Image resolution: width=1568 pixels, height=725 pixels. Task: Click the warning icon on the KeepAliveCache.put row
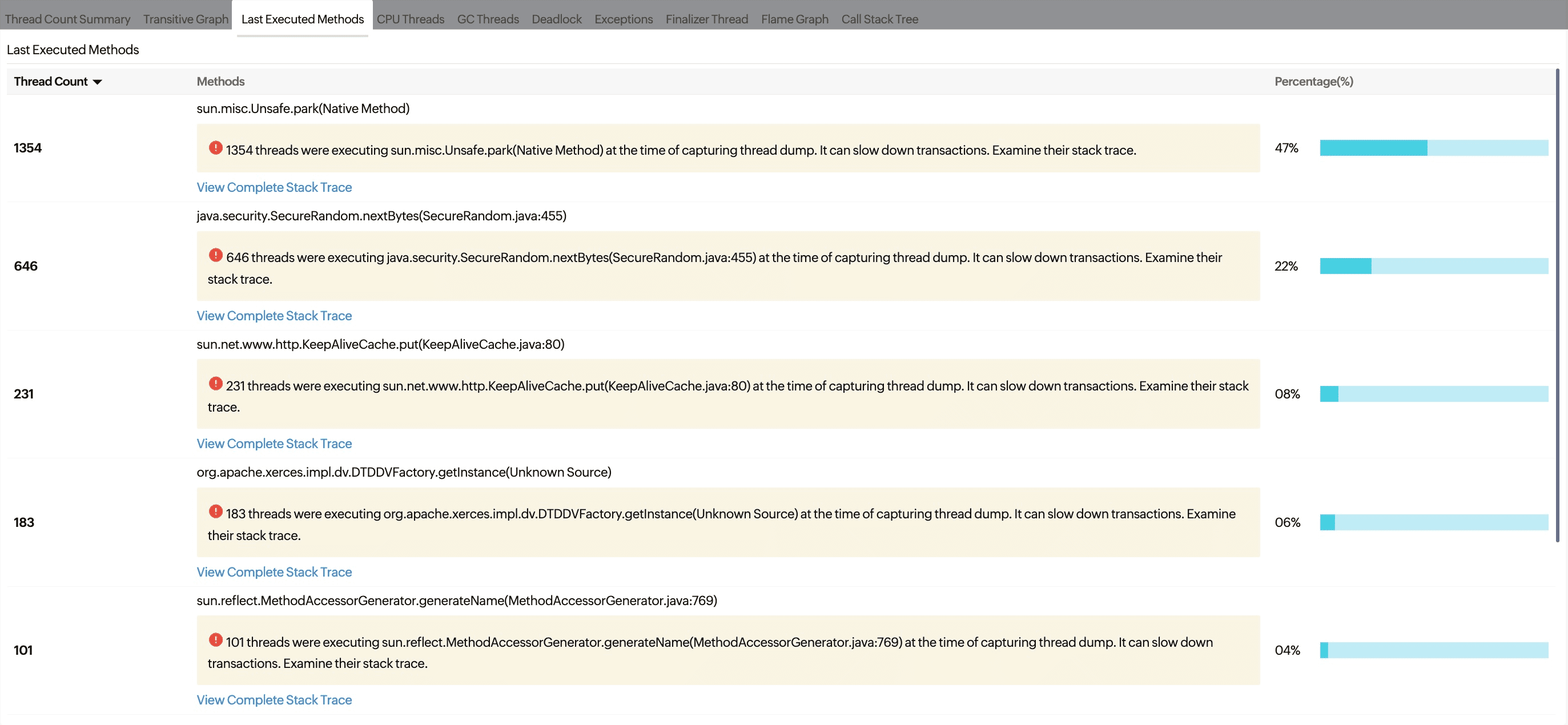[215, 384]
